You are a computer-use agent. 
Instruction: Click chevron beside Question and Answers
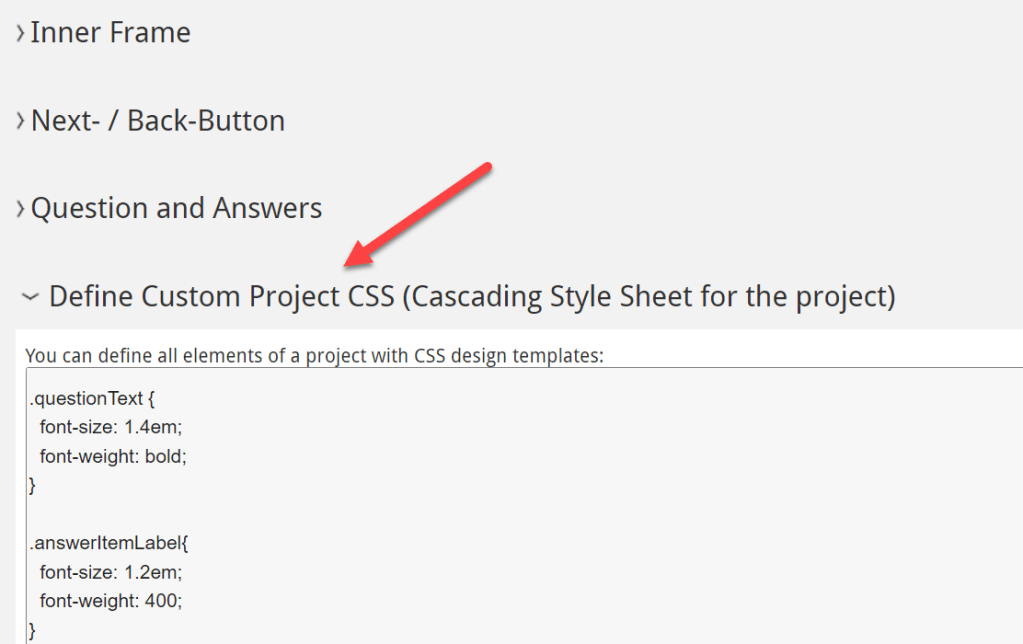click(x=20, y=209)
